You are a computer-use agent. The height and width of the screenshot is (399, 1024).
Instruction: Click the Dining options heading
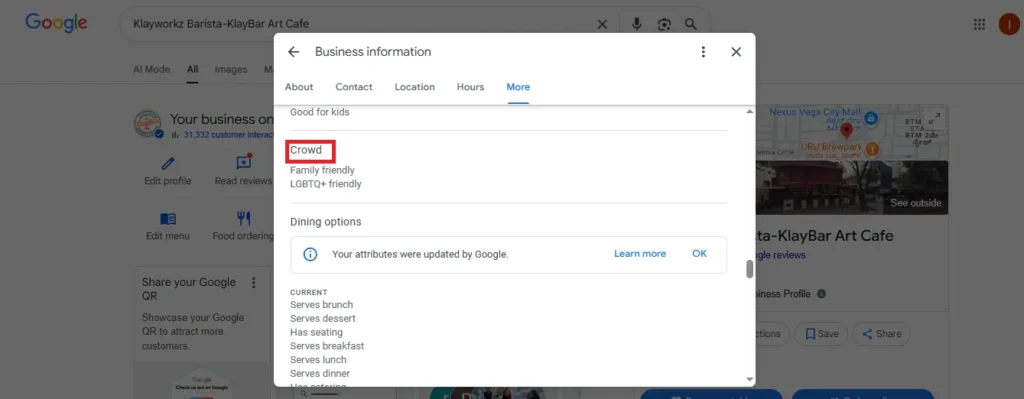click(x=326, y=222)
